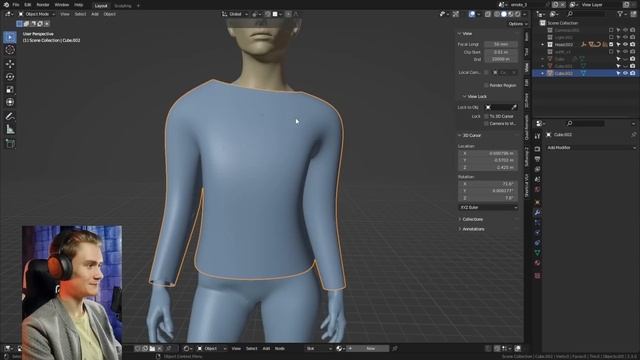Open the Edit menu

tap(27, 4)
